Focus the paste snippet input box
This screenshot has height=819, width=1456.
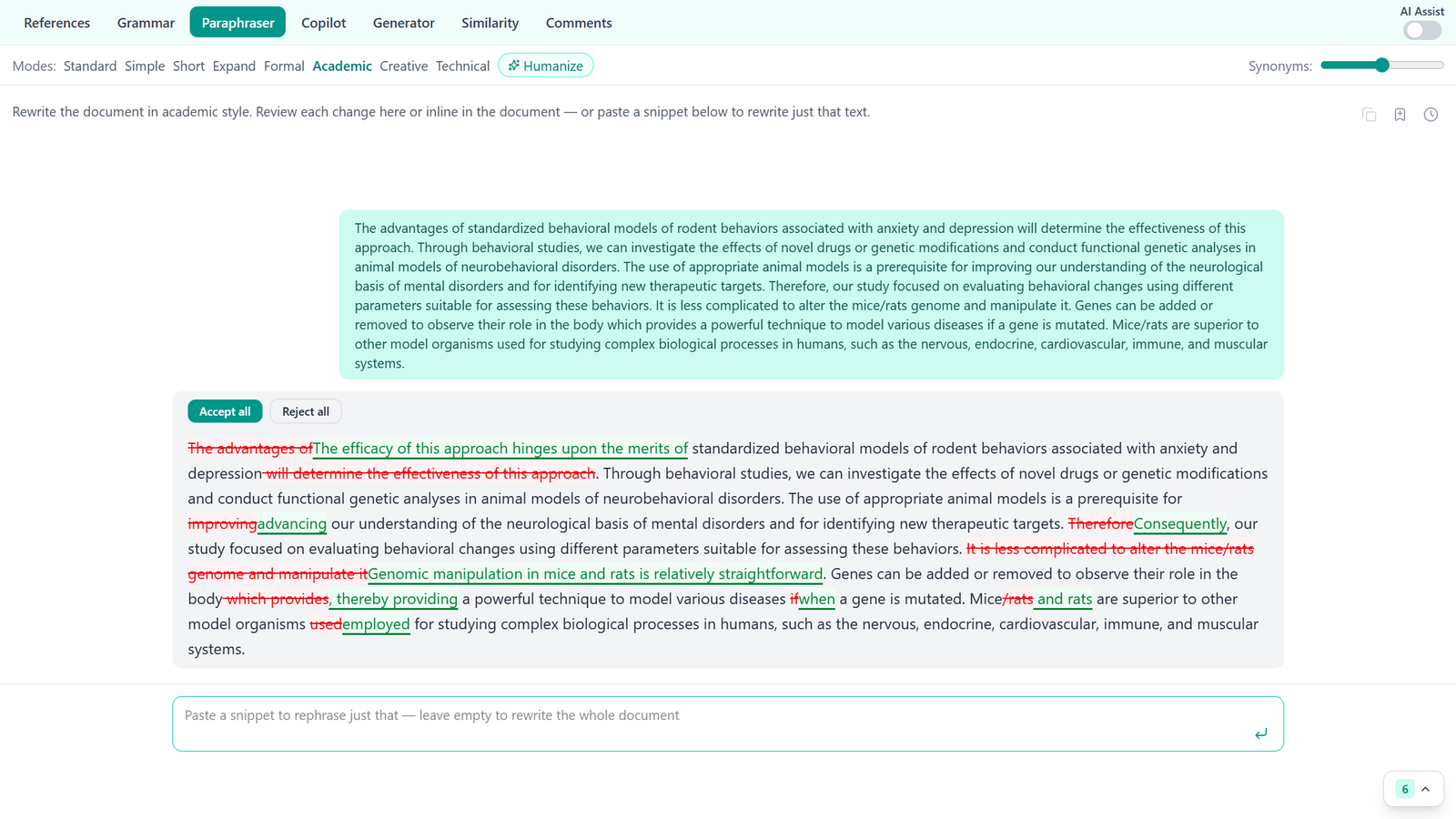pyautogui.click(x=728, y=723)
